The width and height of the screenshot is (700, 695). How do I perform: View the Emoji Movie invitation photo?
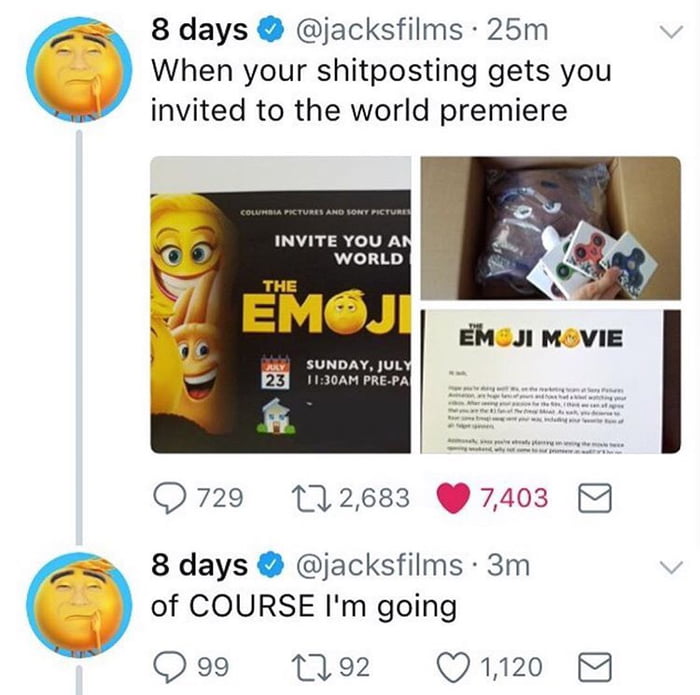point(280,305)
